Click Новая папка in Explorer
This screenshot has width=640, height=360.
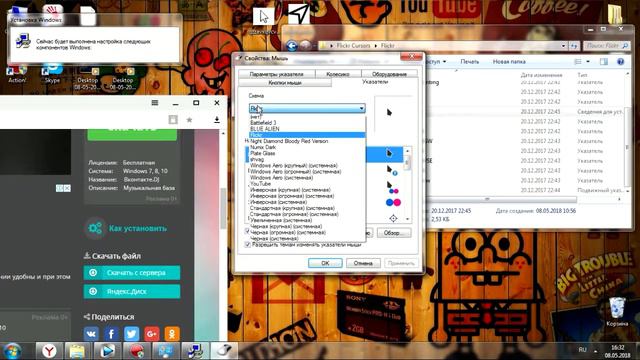(x=509, y=62)
